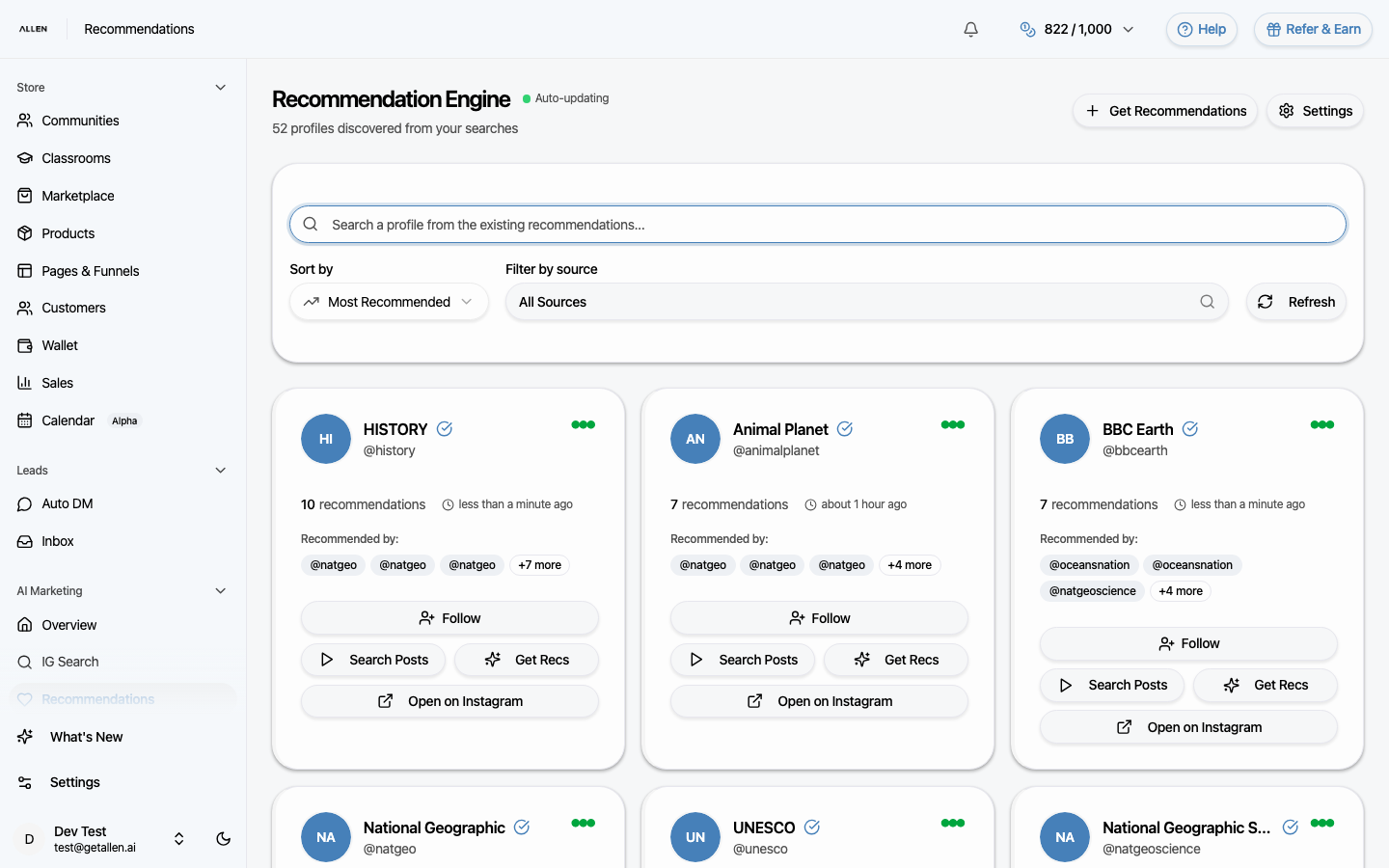Collapse the Store sidebar section
This screenshot has width=1389, height=868.
point(220,88)
